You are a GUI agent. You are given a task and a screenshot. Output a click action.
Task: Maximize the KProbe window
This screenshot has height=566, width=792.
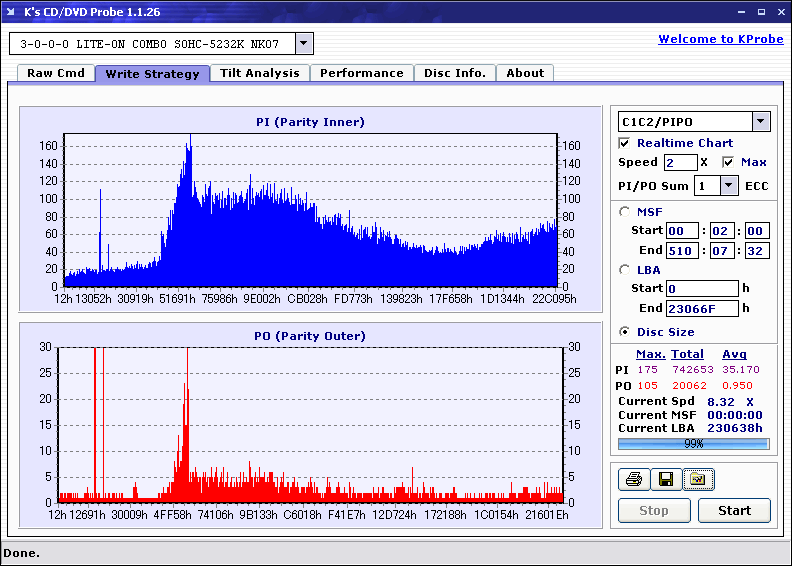[x=761, y=12]
